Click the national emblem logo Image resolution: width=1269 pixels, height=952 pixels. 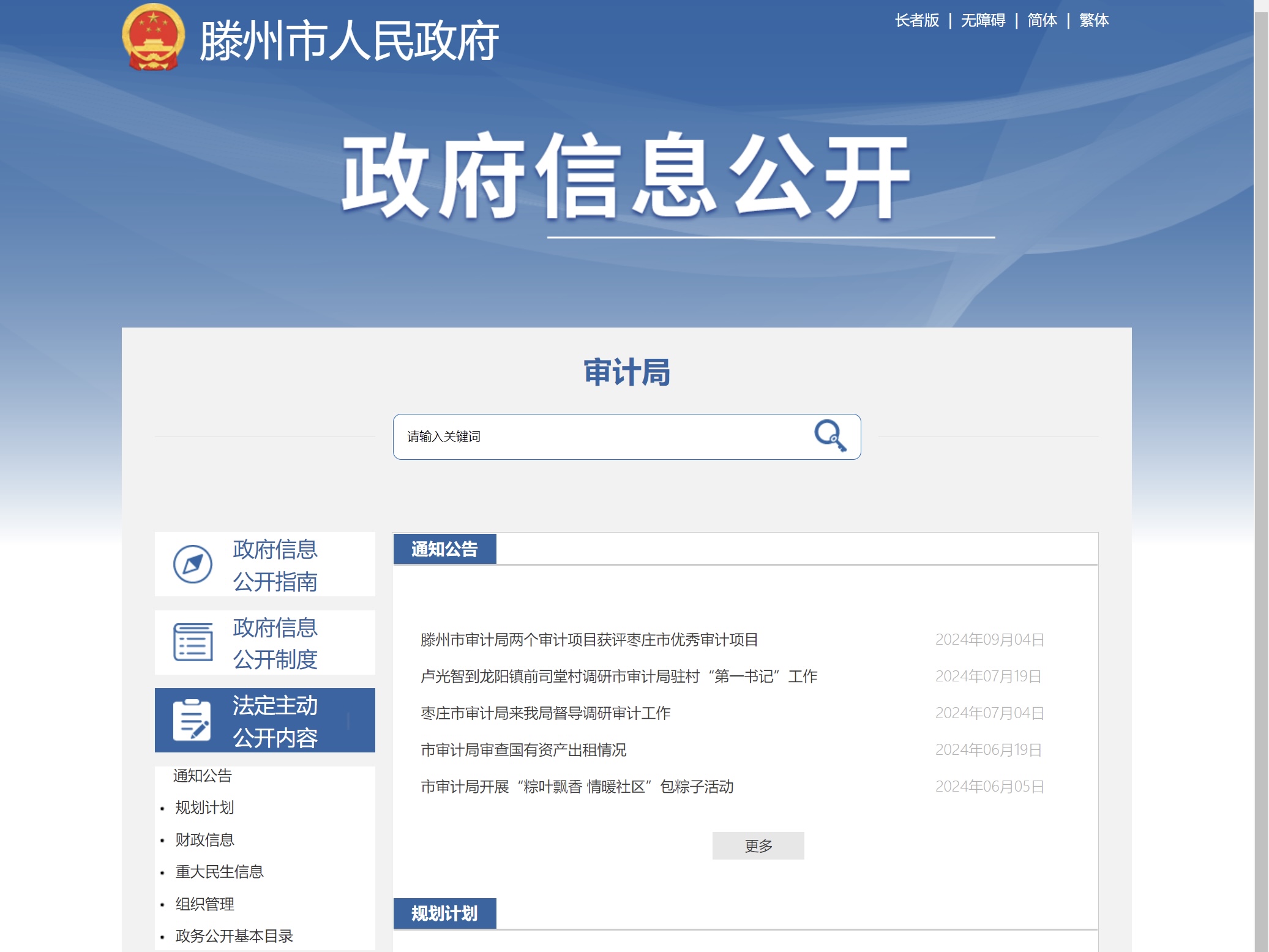(153, 38)
